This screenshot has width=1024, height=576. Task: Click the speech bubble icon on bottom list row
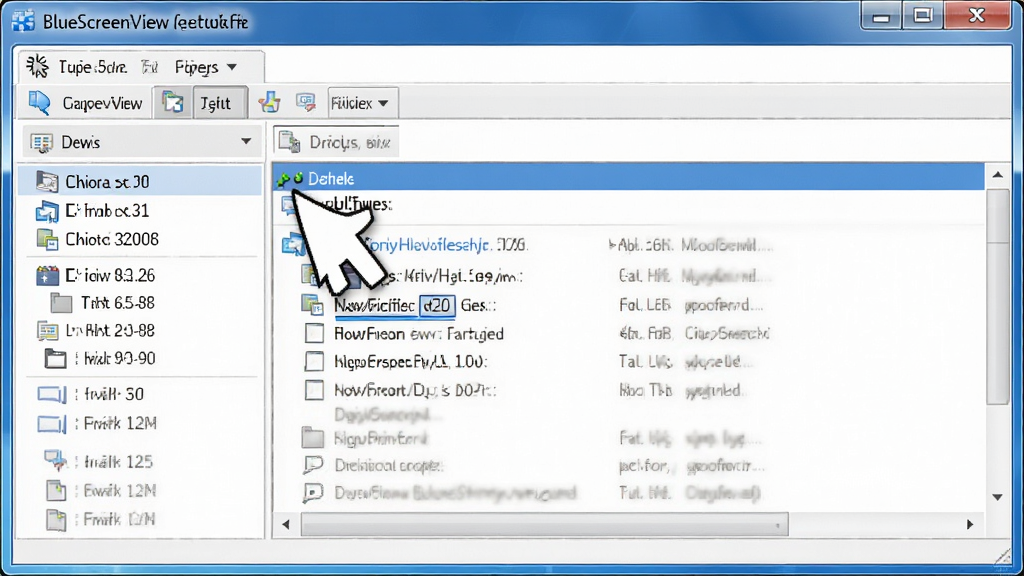point(313,492)
